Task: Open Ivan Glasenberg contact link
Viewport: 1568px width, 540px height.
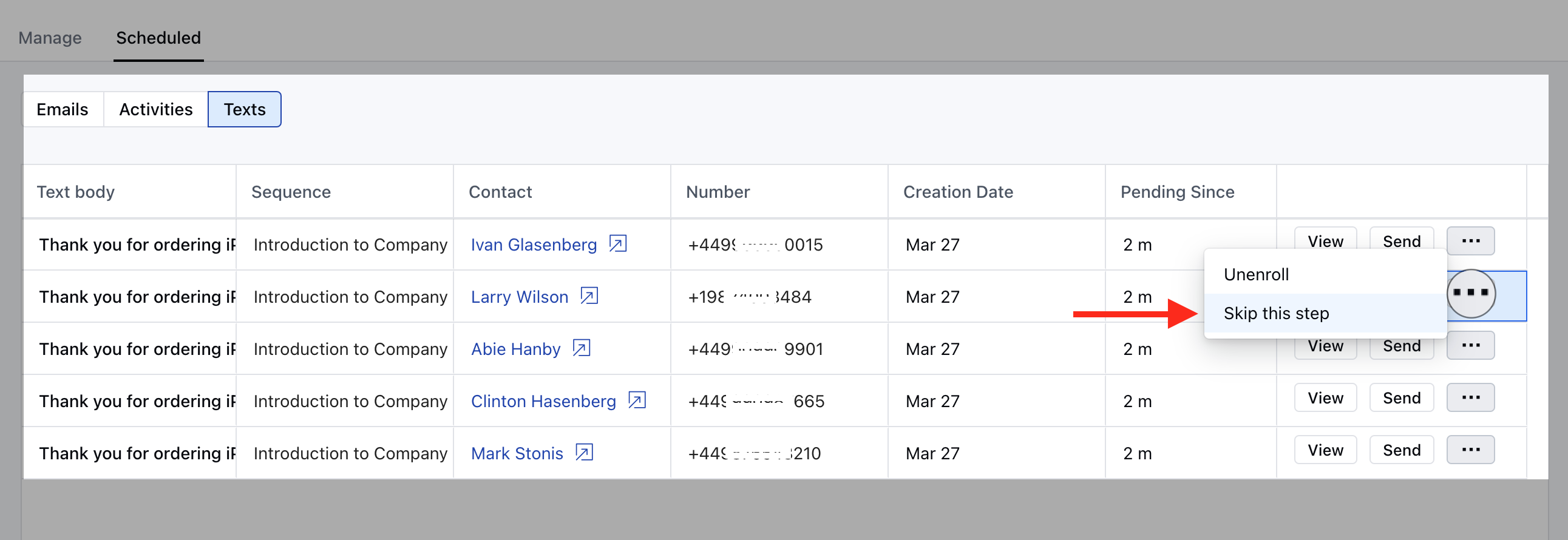Action: tap(534, 245)
